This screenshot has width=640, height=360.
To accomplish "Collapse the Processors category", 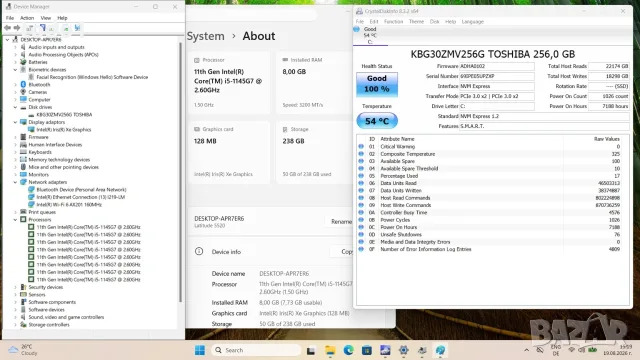I will 16,220.
